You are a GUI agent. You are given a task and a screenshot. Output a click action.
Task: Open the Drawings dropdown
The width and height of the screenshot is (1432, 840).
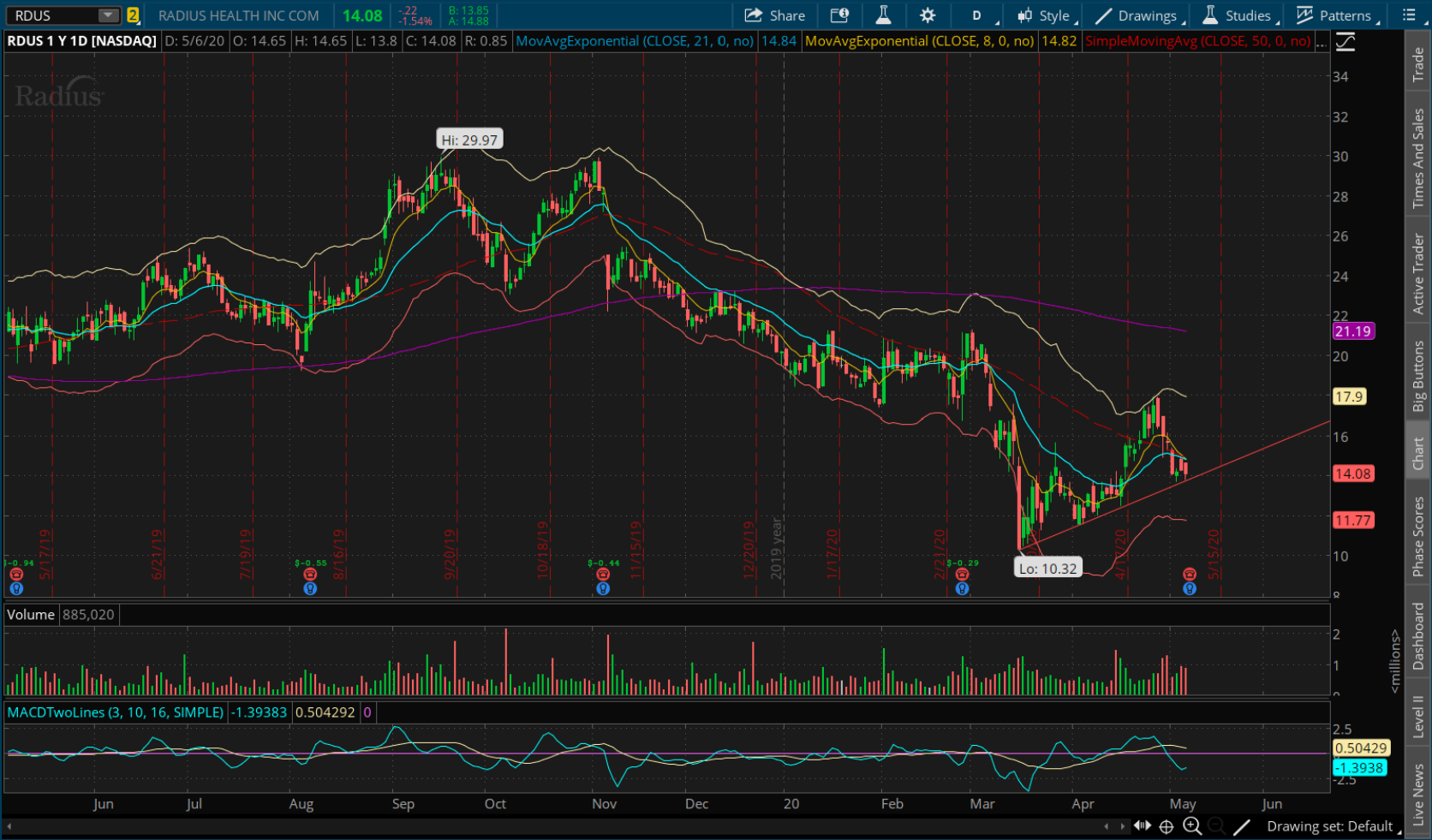pos(1140,15)
